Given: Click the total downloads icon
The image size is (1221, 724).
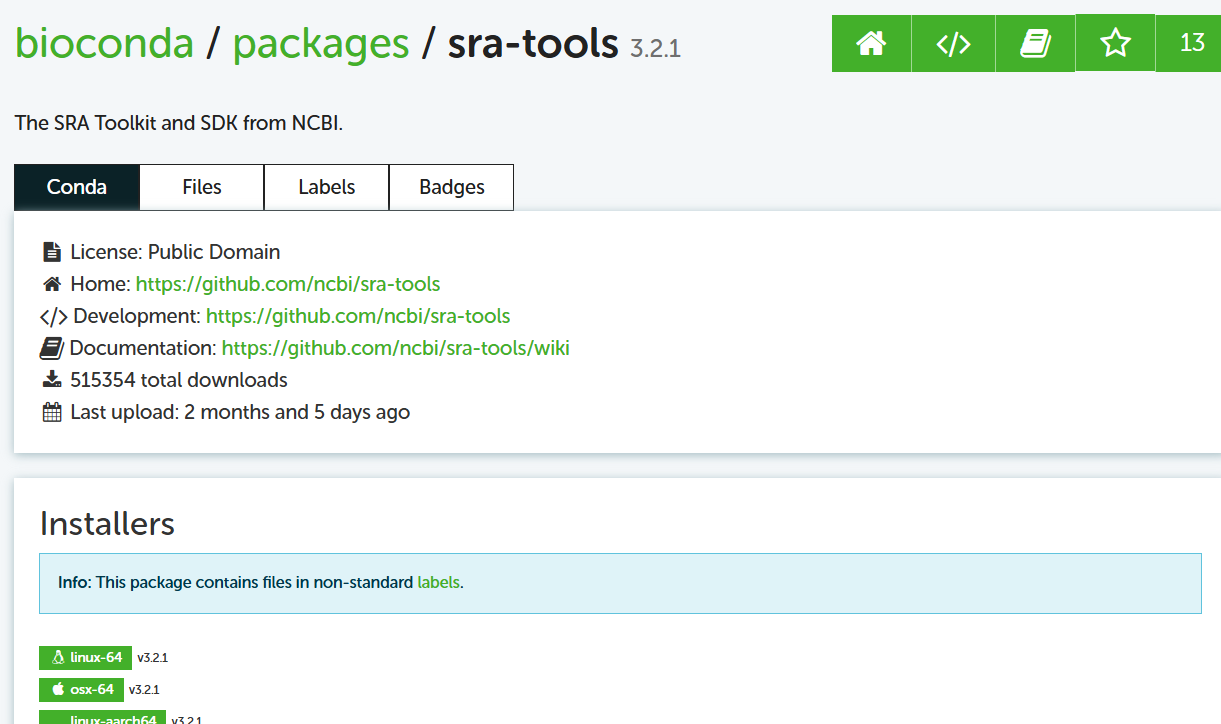Looking at the screenshot, I should tap(52, 380).
